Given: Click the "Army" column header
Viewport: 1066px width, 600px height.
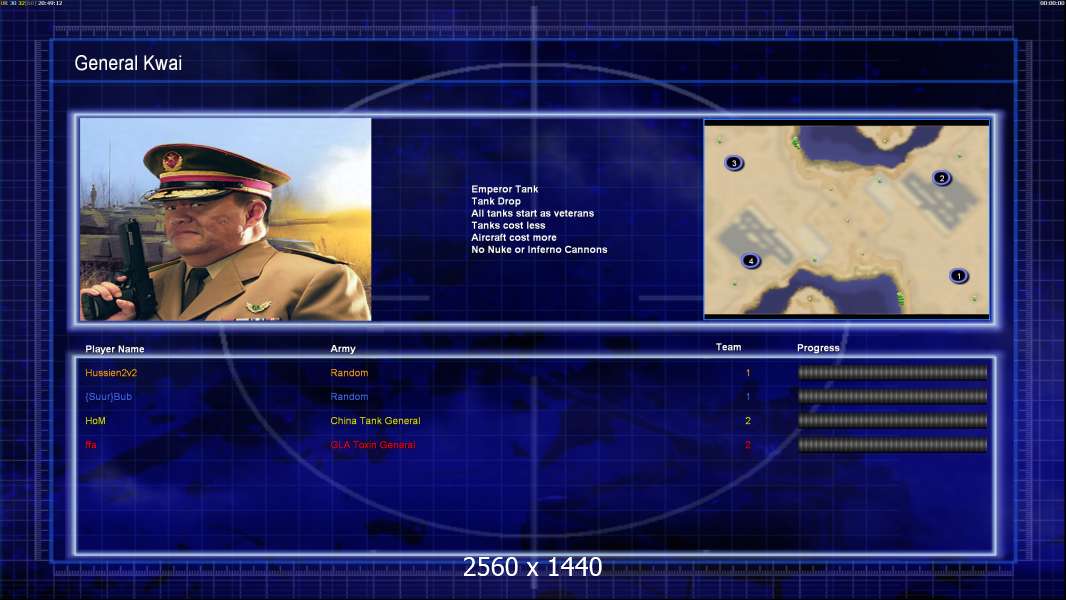Looking at the screenshot, I should [x=343, y=349].
